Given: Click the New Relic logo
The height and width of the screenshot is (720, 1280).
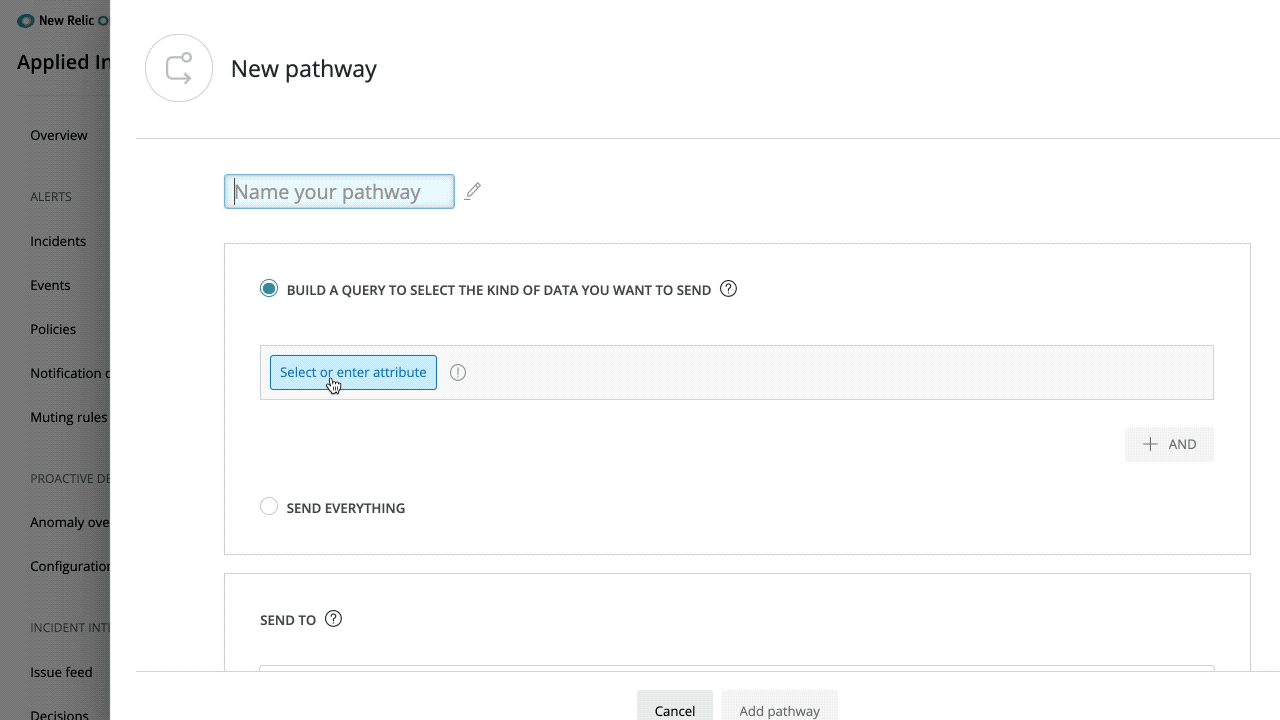Looking at the screenshot, I should [x=26, y=20].
